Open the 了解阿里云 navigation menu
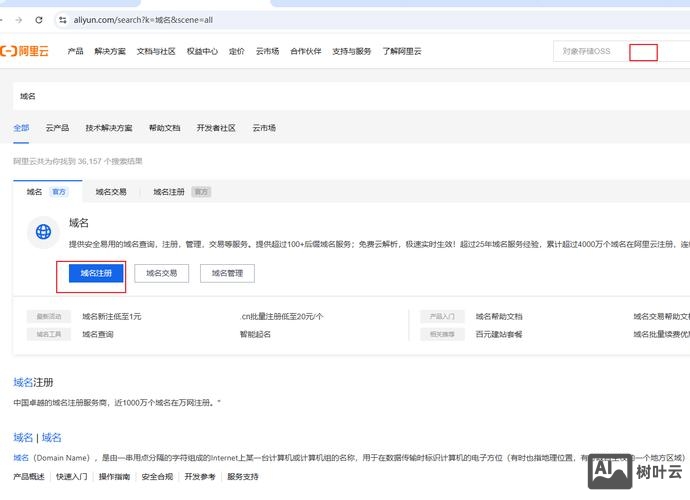 [402, 51]
